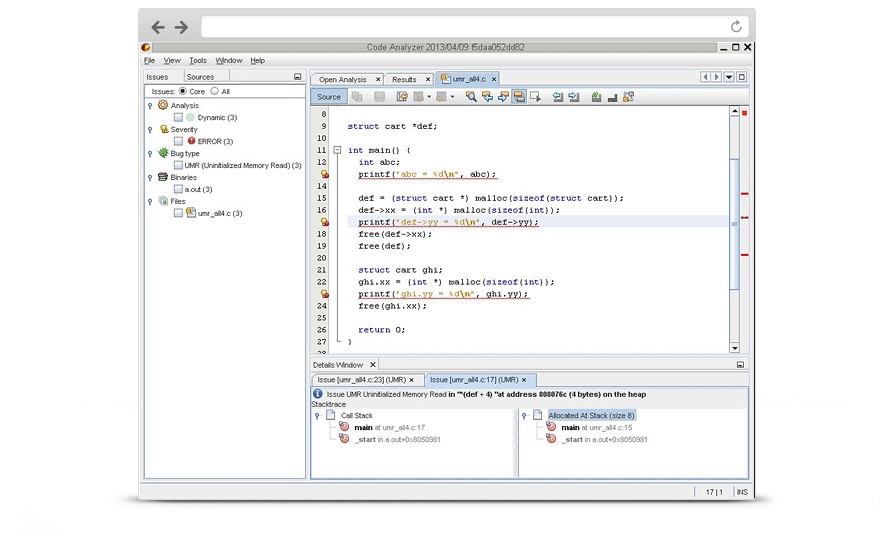Click Find Previous Occurrence toolbar icon
This screenshot has height=533, width=880.
click(487, 97)
